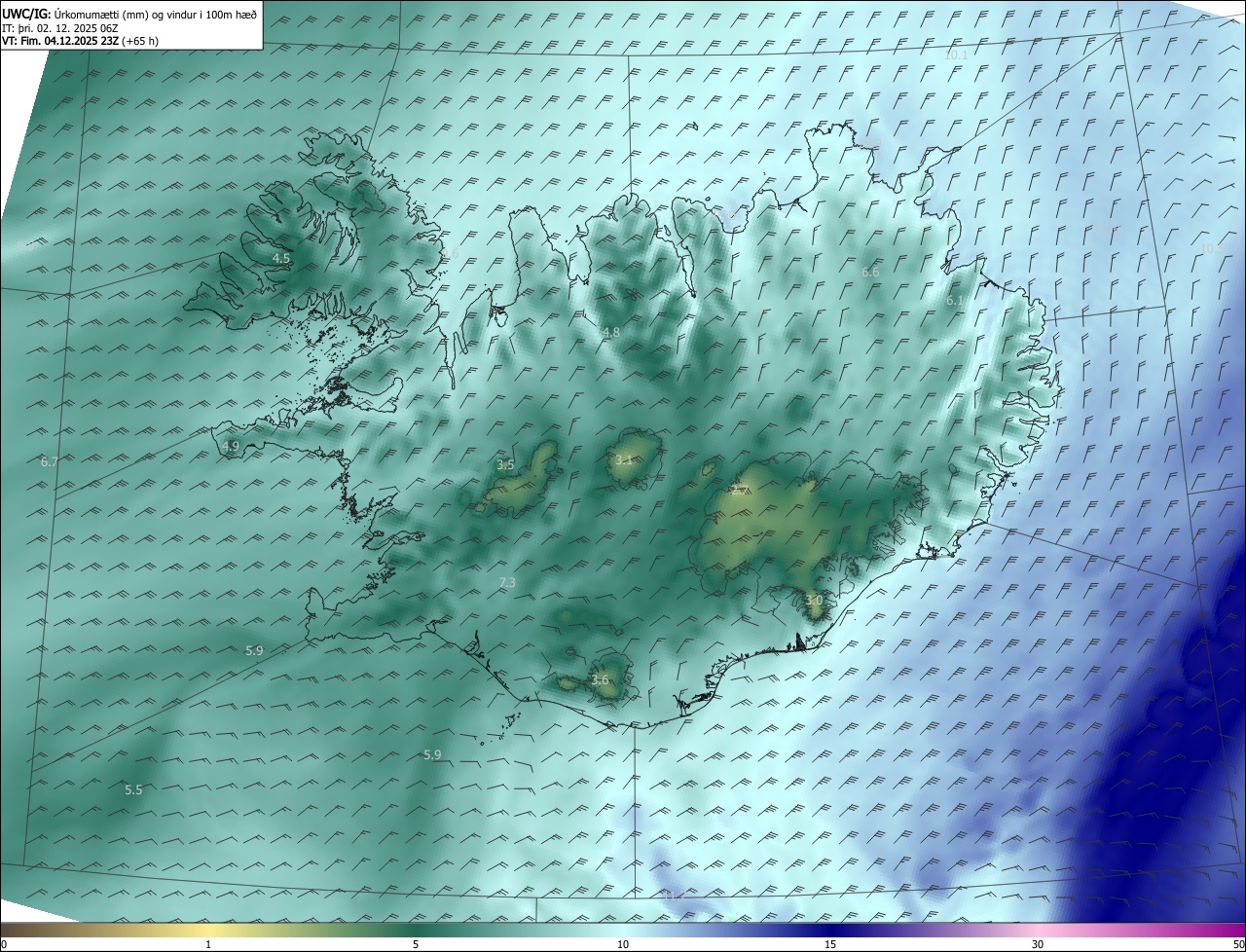Click the 6.7 value on the map
The height and width of the screenshot is (952, 1246).
coord(50,461)
